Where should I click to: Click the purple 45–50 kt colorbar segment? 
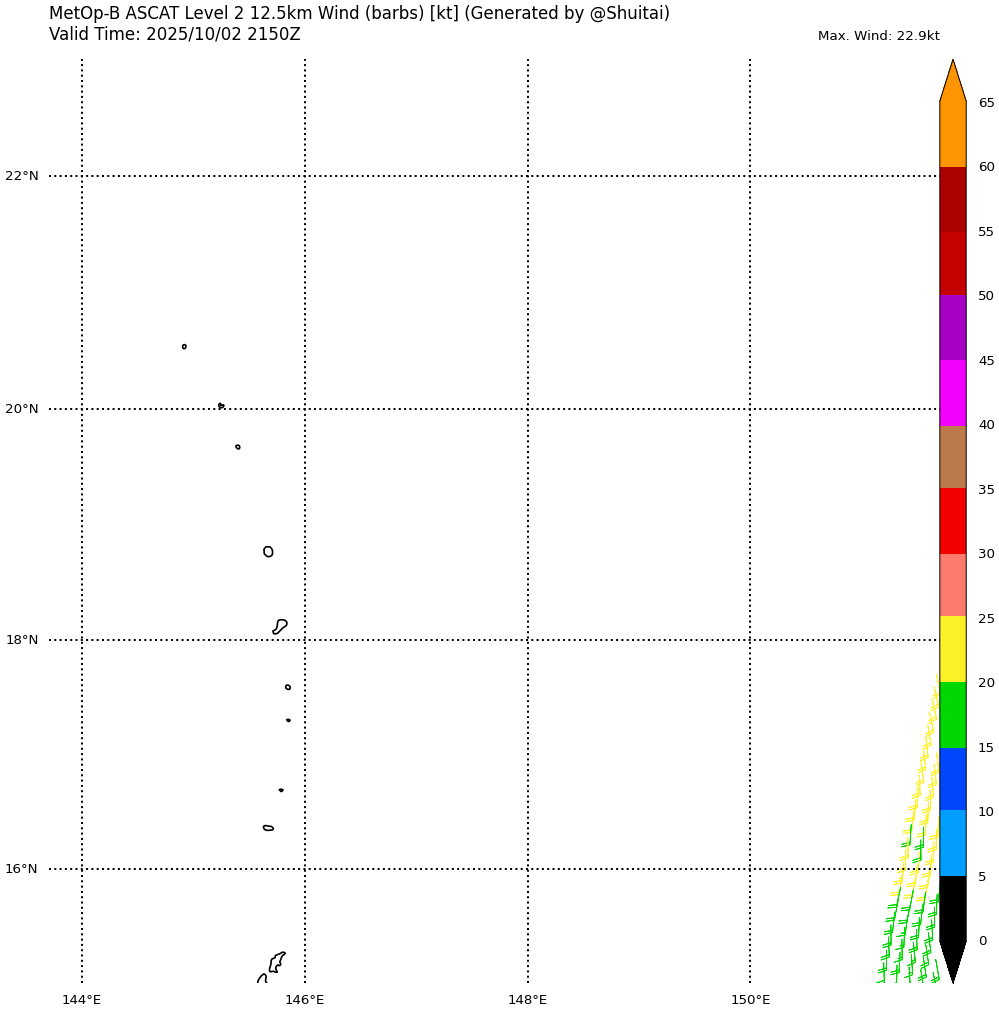952,328
